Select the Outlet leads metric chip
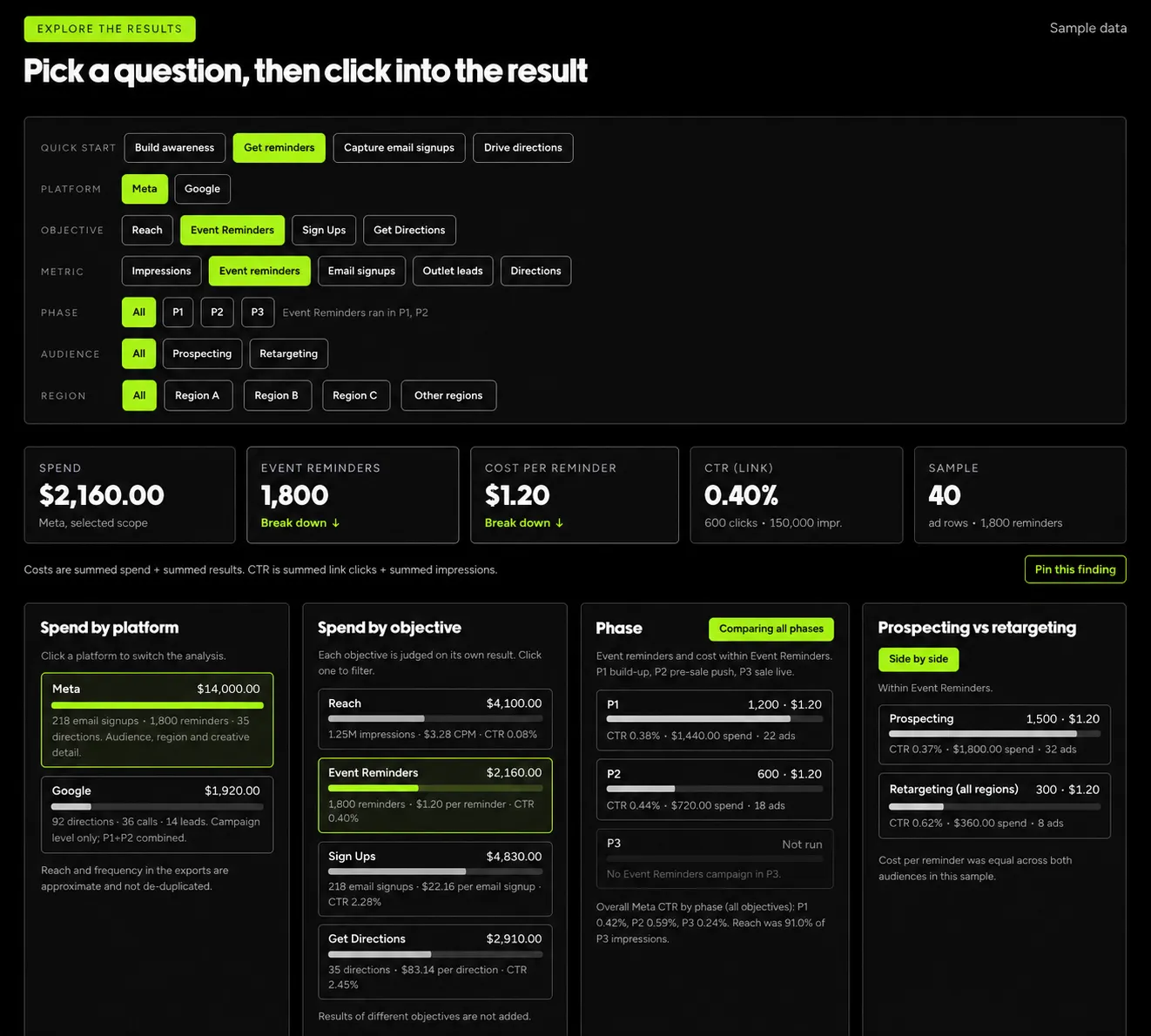Image resolution: width=1151 pixels, height=1036 pixels. point(453,271)
